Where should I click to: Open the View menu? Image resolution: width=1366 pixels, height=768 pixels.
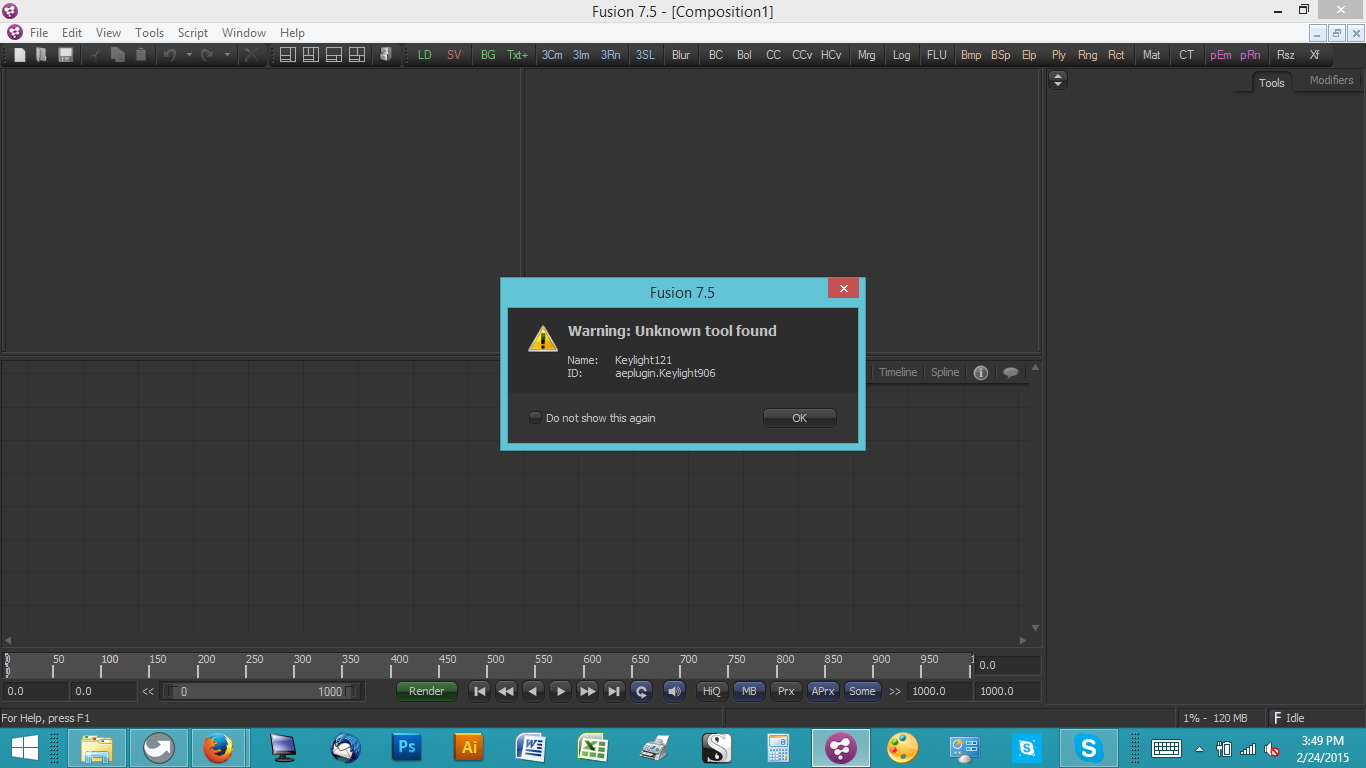(x=108, y=33)
